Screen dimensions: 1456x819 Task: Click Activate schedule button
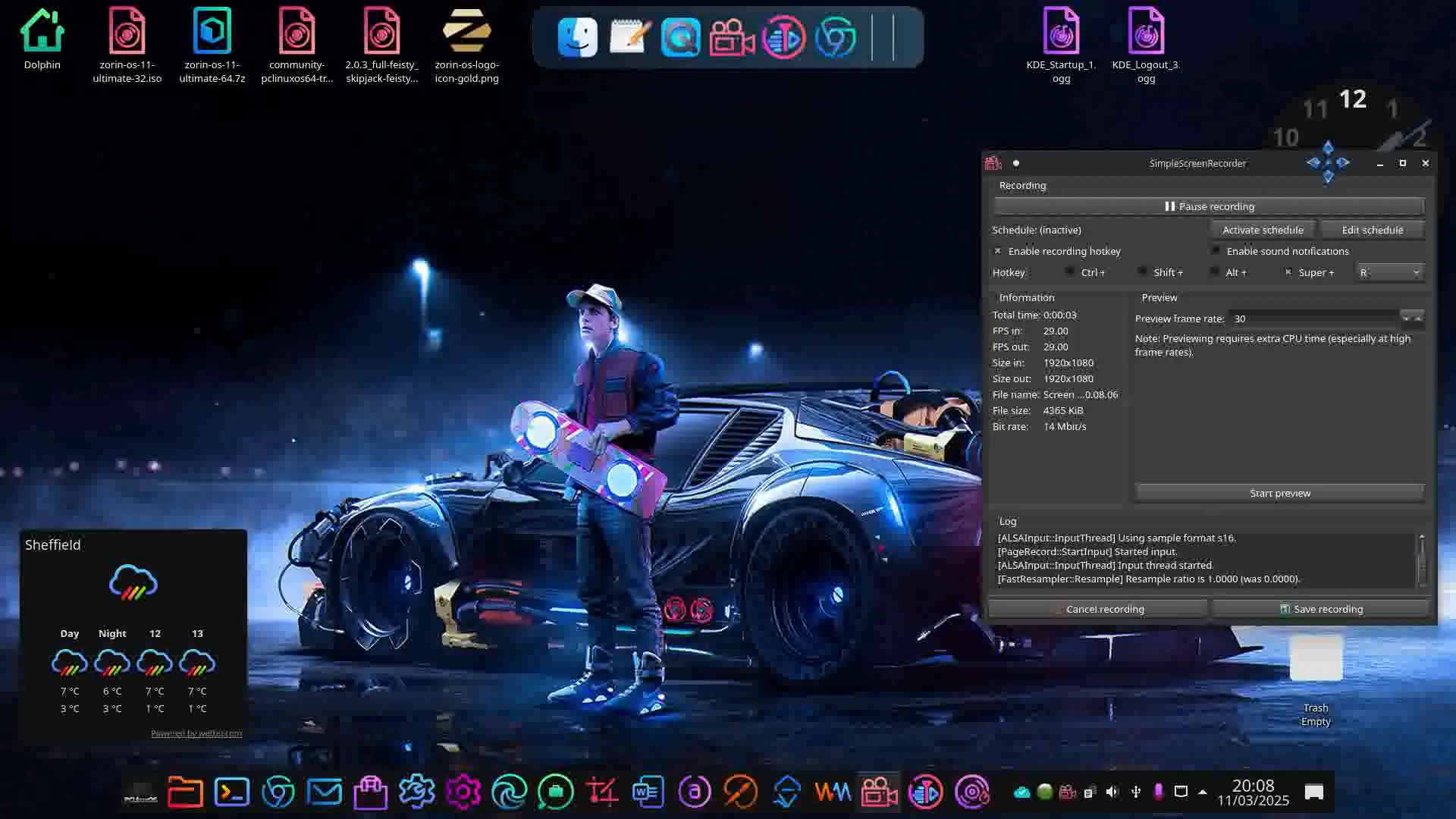tap(1263, 230)
